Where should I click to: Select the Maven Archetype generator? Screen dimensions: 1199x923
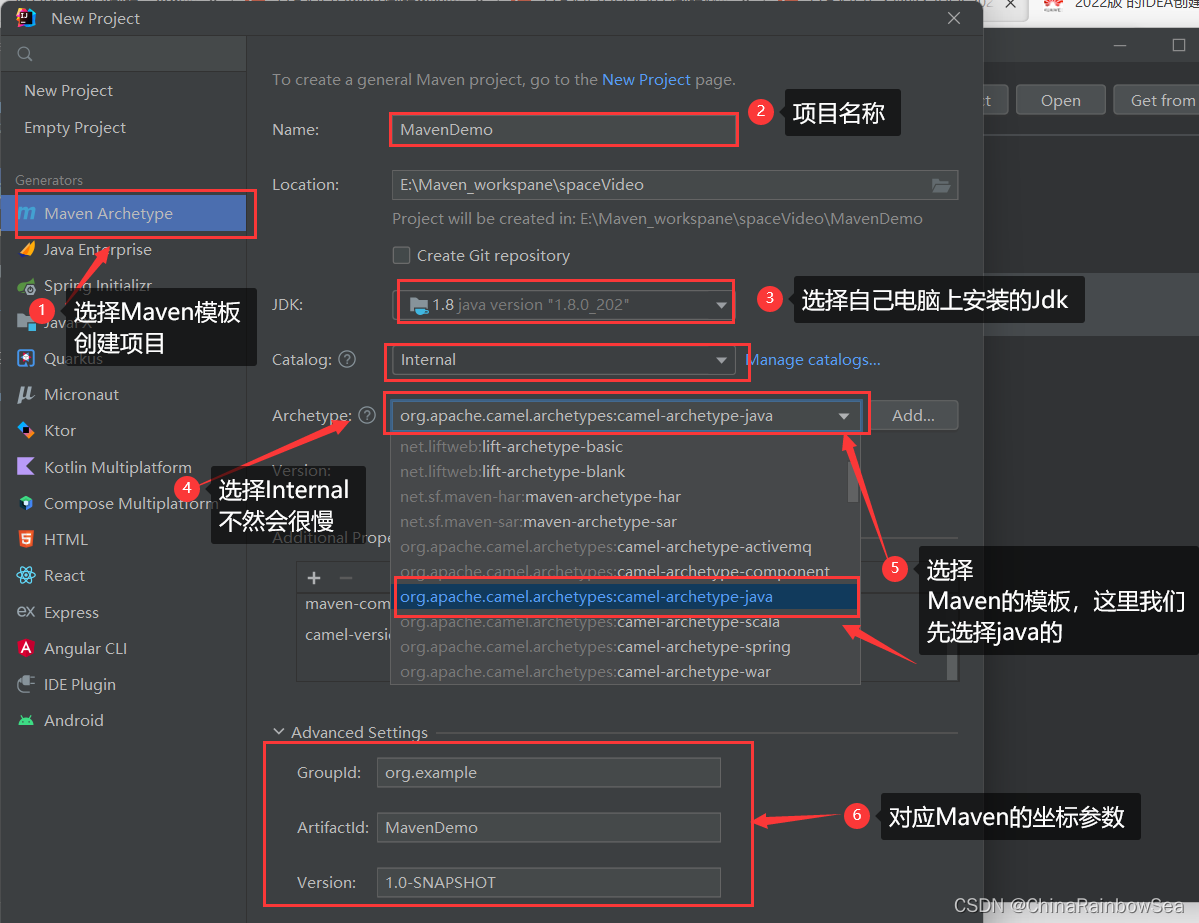(124, 213)
